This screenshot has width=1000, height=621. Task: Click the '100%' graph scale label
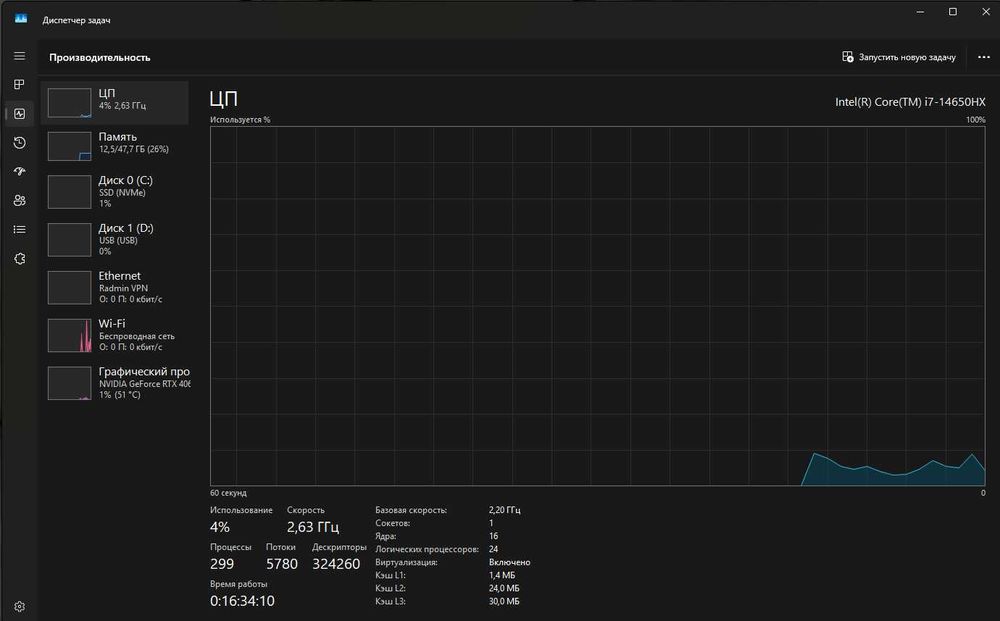(x=975, y=119)
